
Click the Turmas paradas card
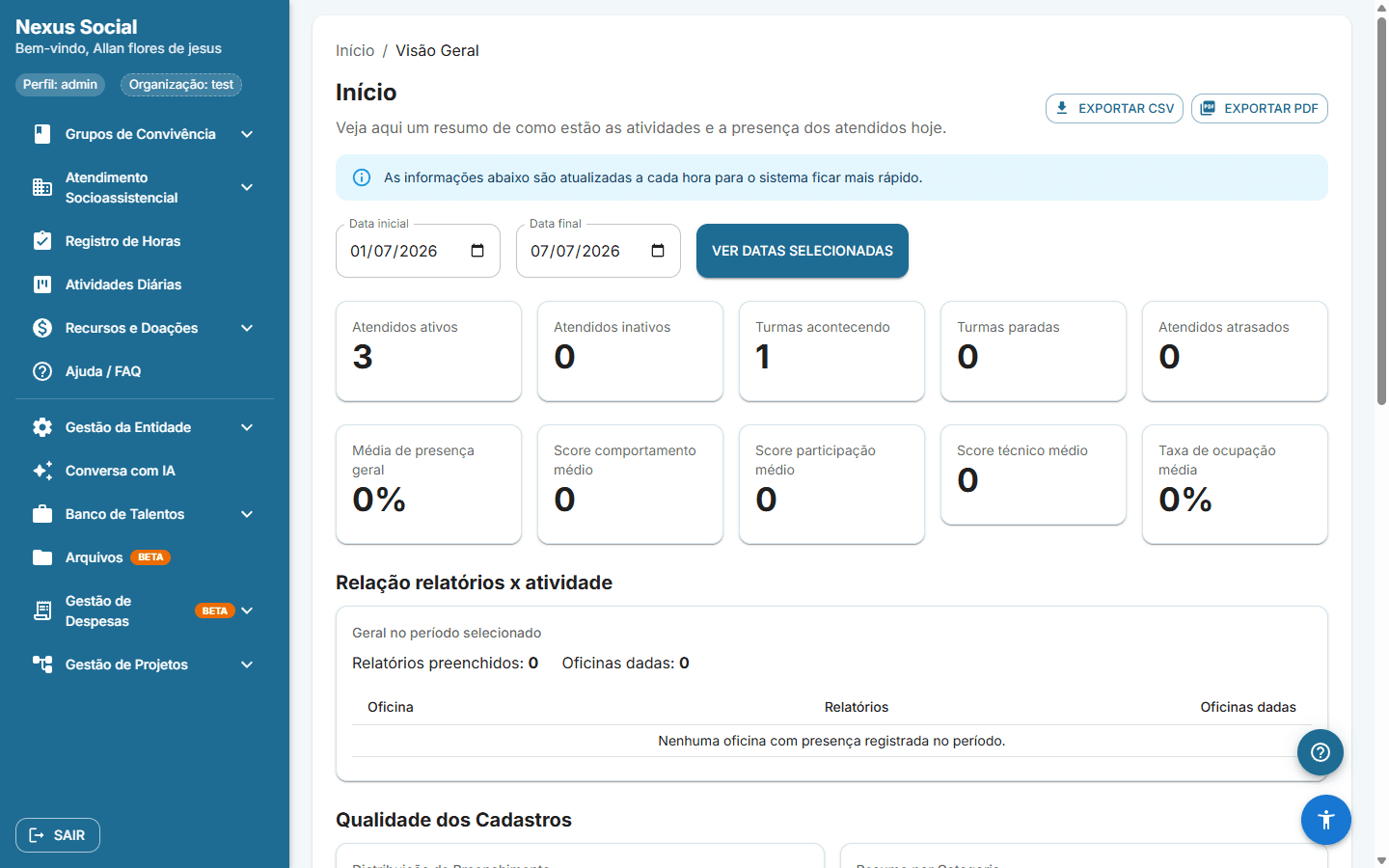tap(1033, 351)
